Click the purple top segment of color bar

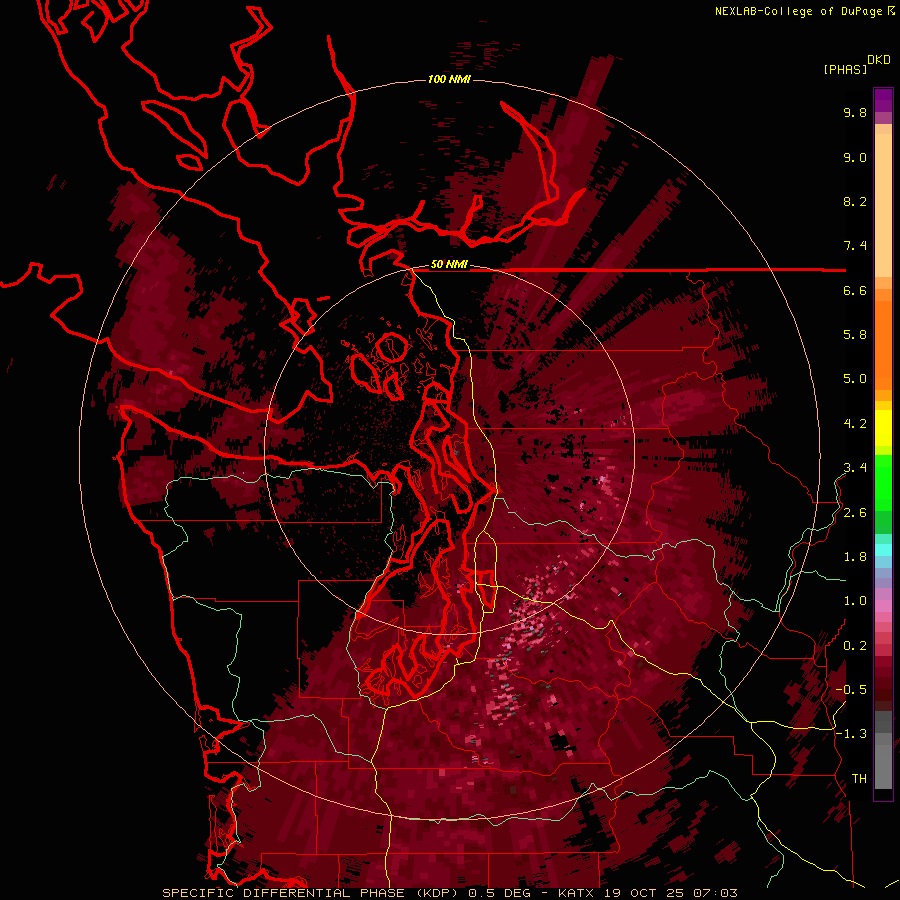click(883, 100)
